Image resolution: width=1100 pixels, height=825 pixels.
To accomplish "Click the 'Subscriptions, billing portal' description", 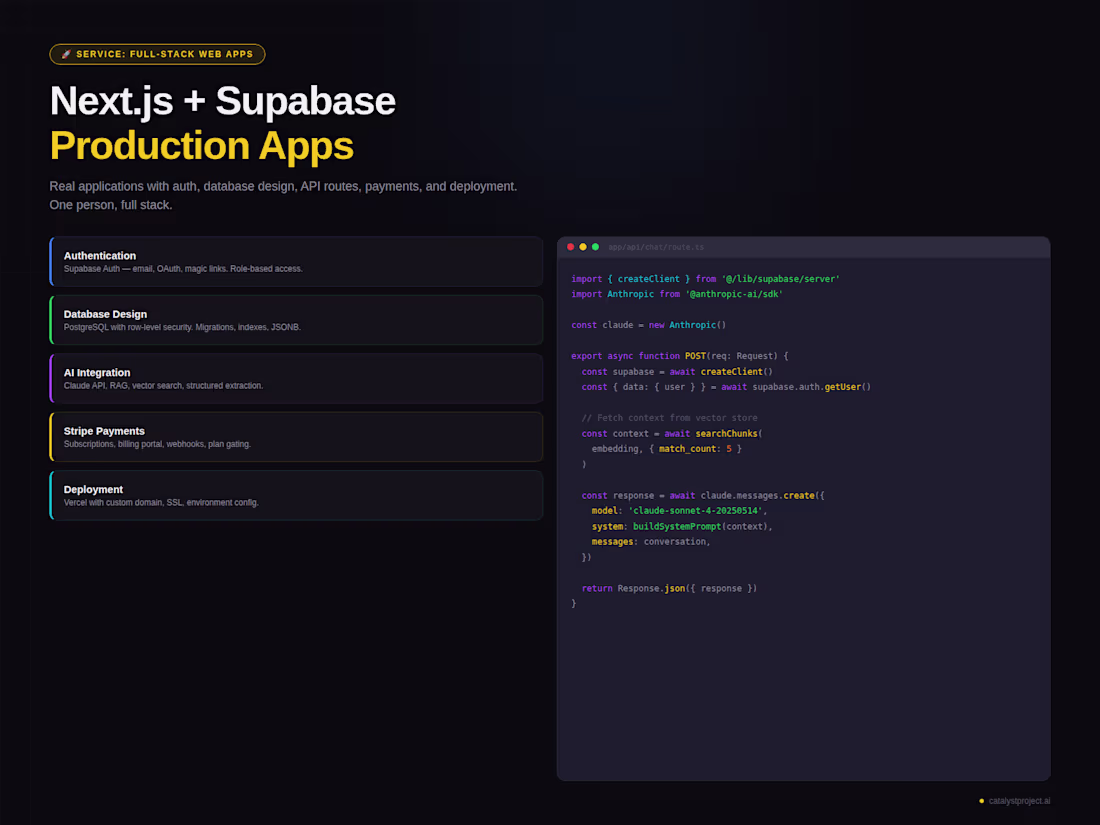I will tap(157, 444).
